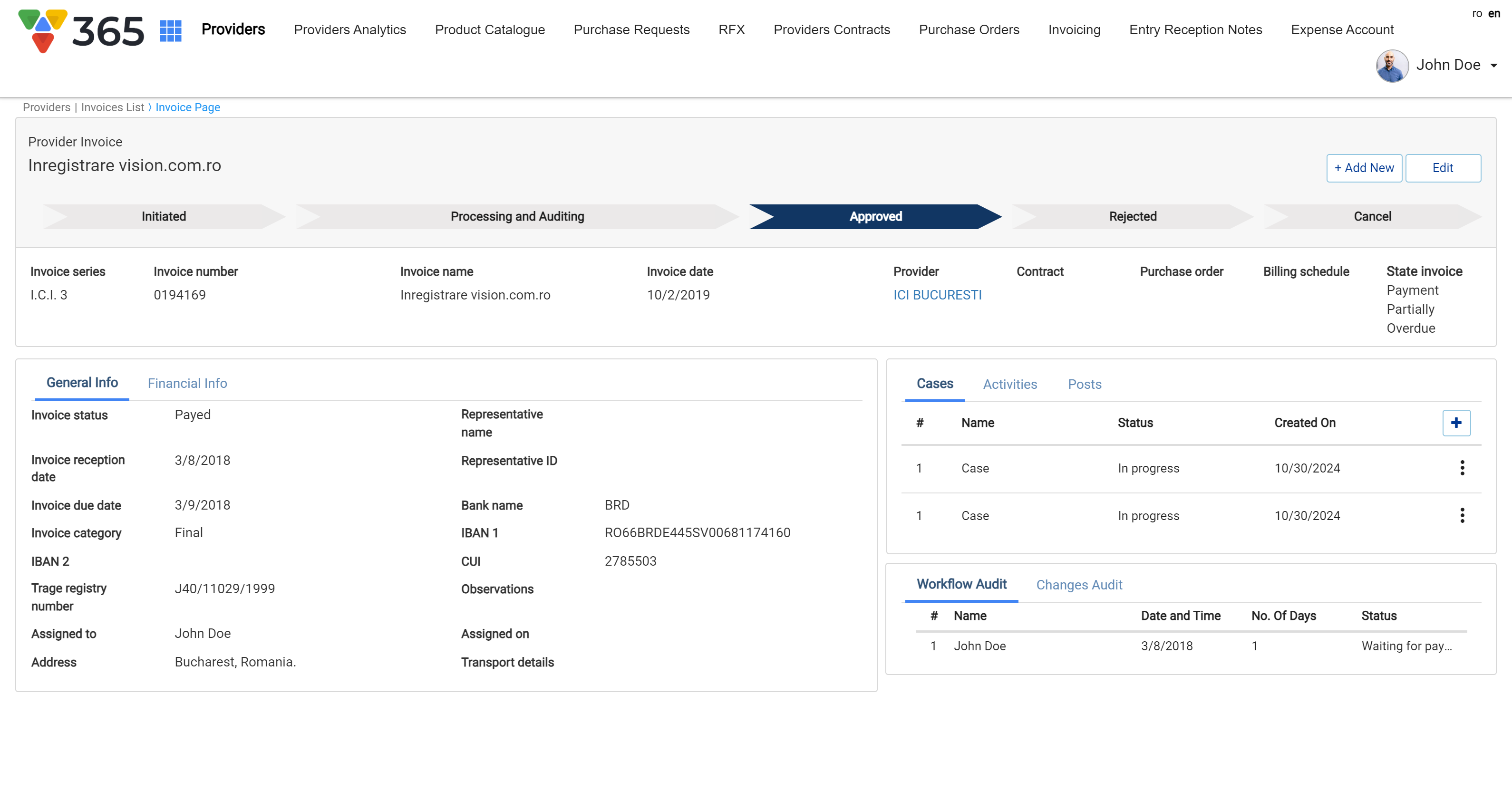The height and width of the screenshot is (791, 1512).
Task: Open the first case row's three-dot menu
Action: (1462, 468)
